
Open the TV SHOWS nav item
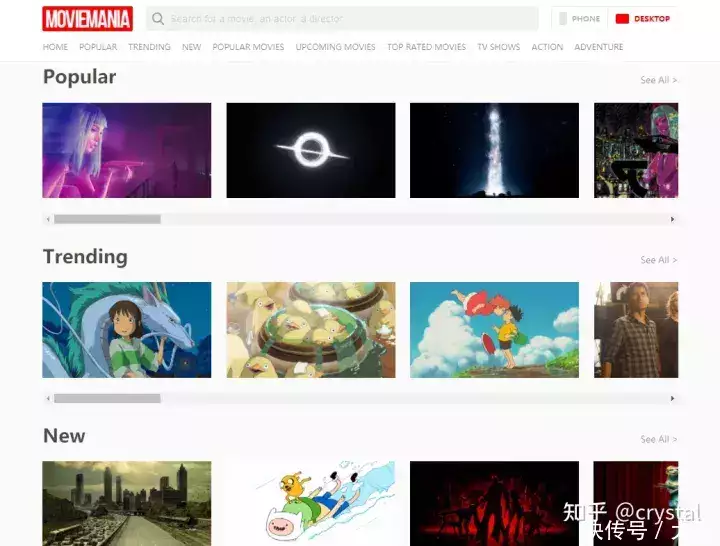tap(498, 47)
